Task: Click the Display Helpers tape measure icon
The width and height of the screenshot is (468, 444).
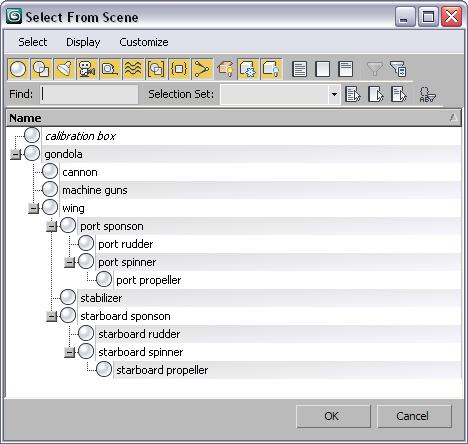Action: (x=110, y=69)
